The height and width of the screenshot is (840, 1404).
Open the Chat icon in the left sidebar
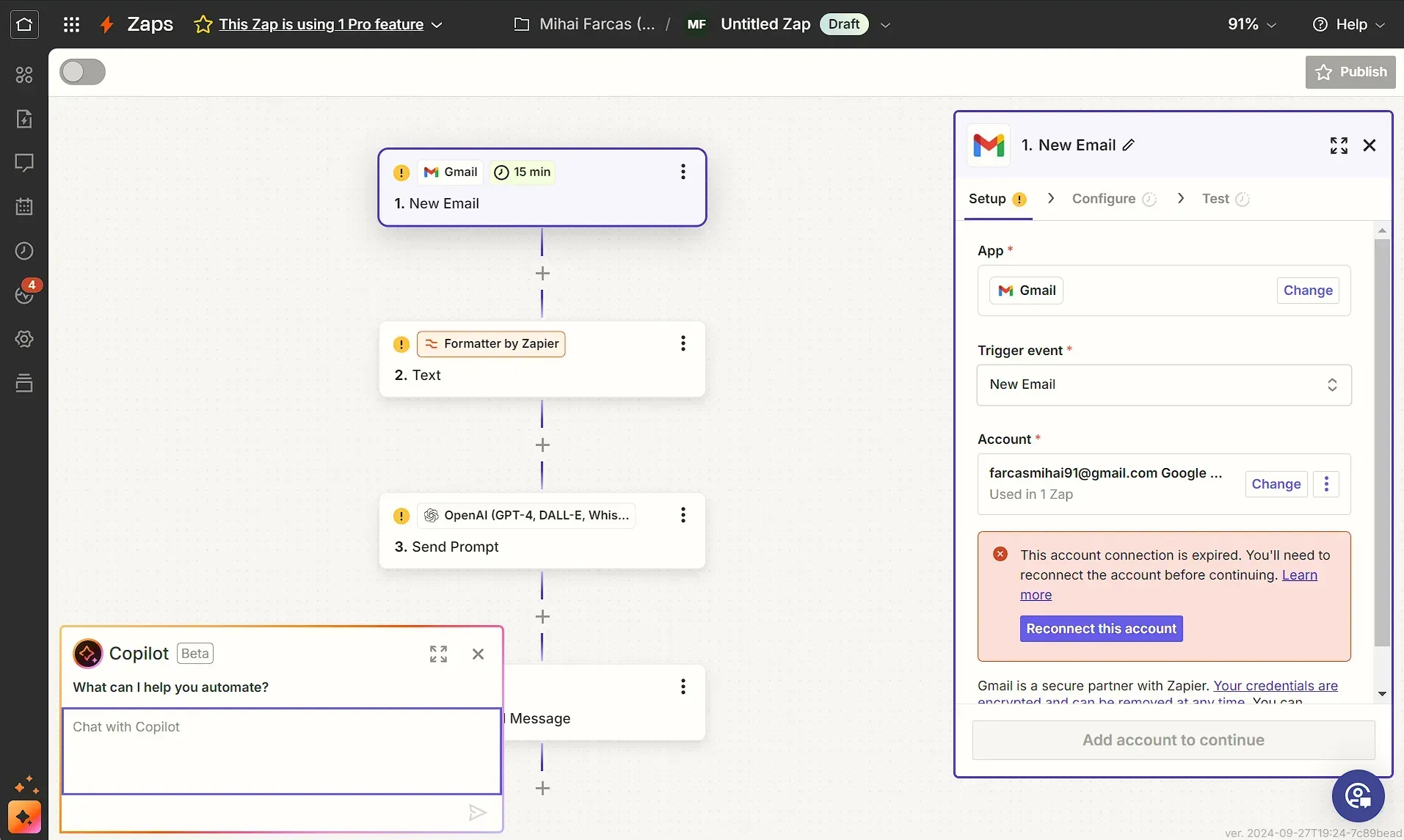pos(24,162)
